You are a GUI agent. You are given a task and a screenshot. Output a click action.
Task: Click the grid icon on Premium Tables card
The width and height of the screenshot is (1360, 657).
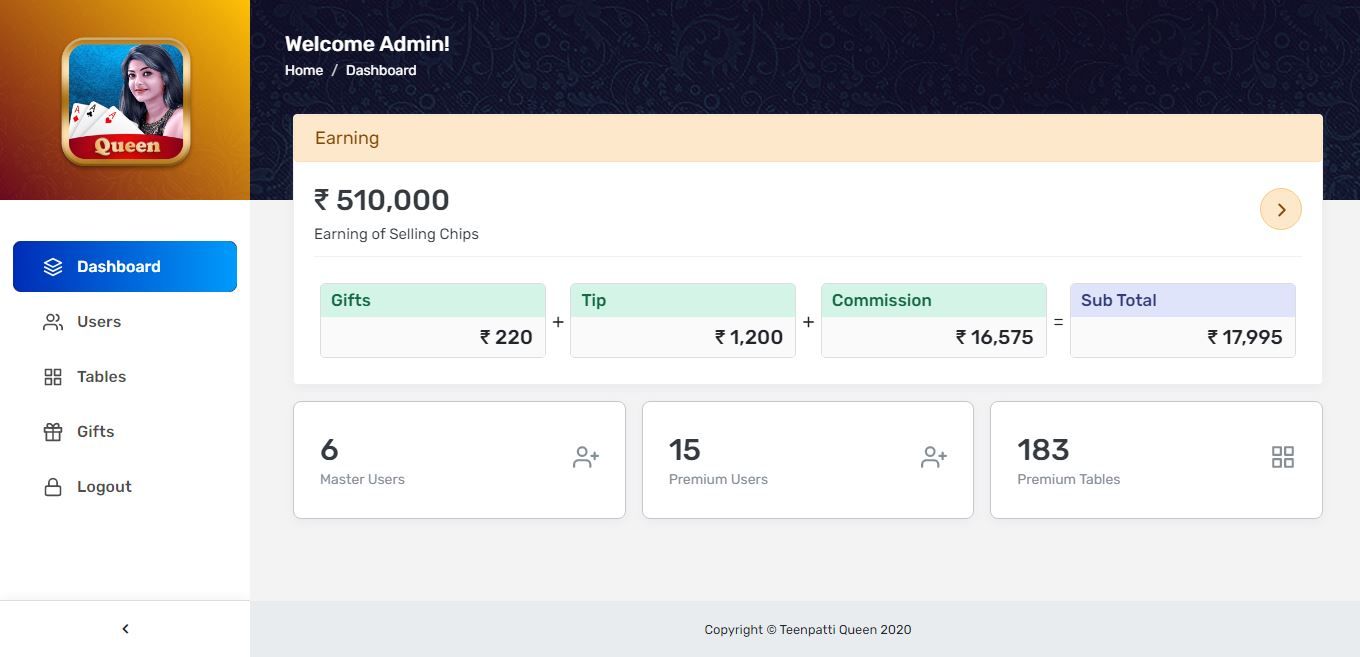click(1283, 457)
